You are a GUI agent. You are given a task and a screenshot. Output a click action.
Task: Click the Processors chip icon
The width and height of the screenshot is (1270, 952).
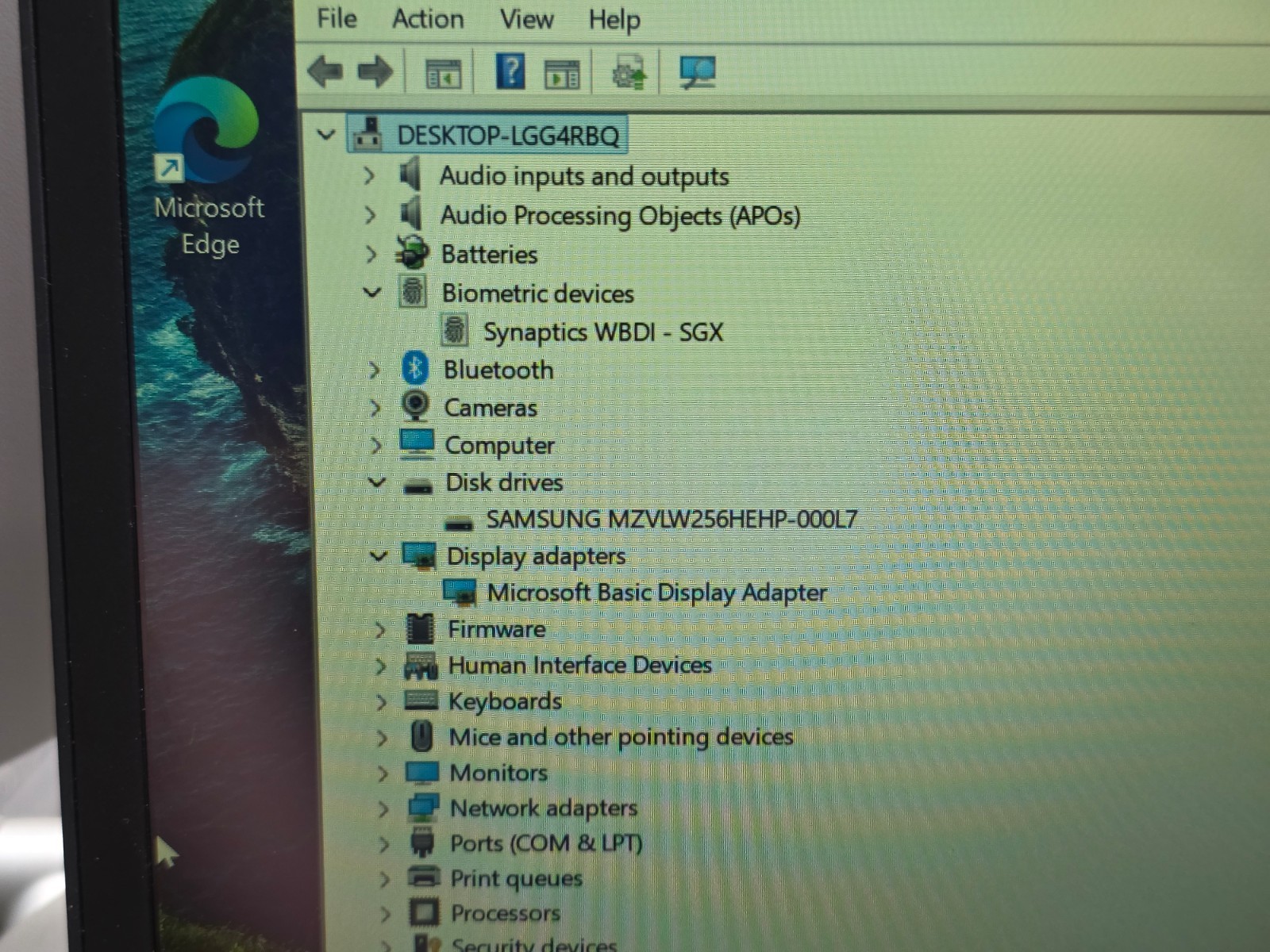point(424,912)
